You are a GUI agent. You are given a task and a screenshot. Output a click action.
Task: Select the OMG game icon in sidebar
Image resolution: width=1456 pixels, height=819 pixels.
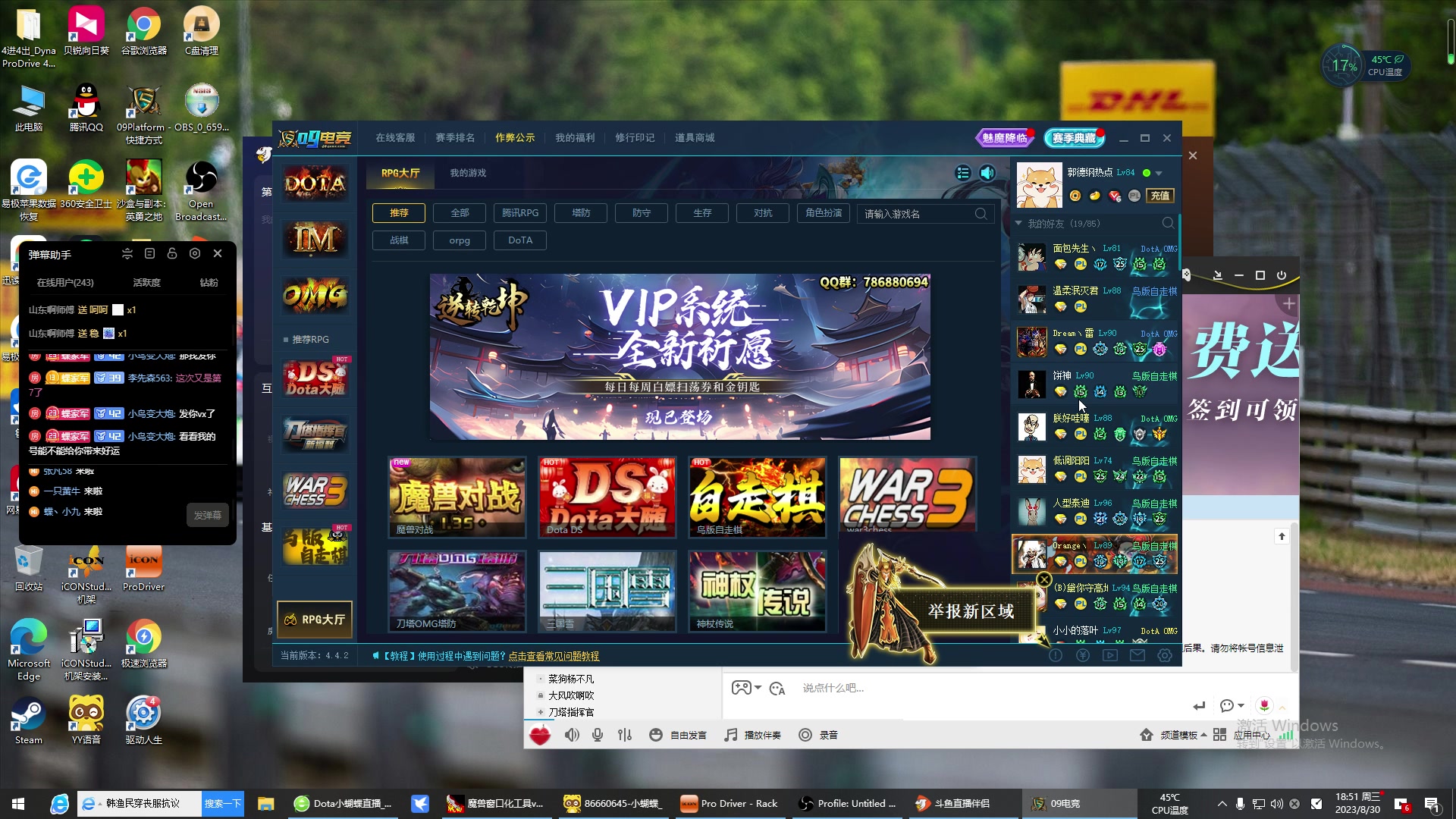coord(315,295)
